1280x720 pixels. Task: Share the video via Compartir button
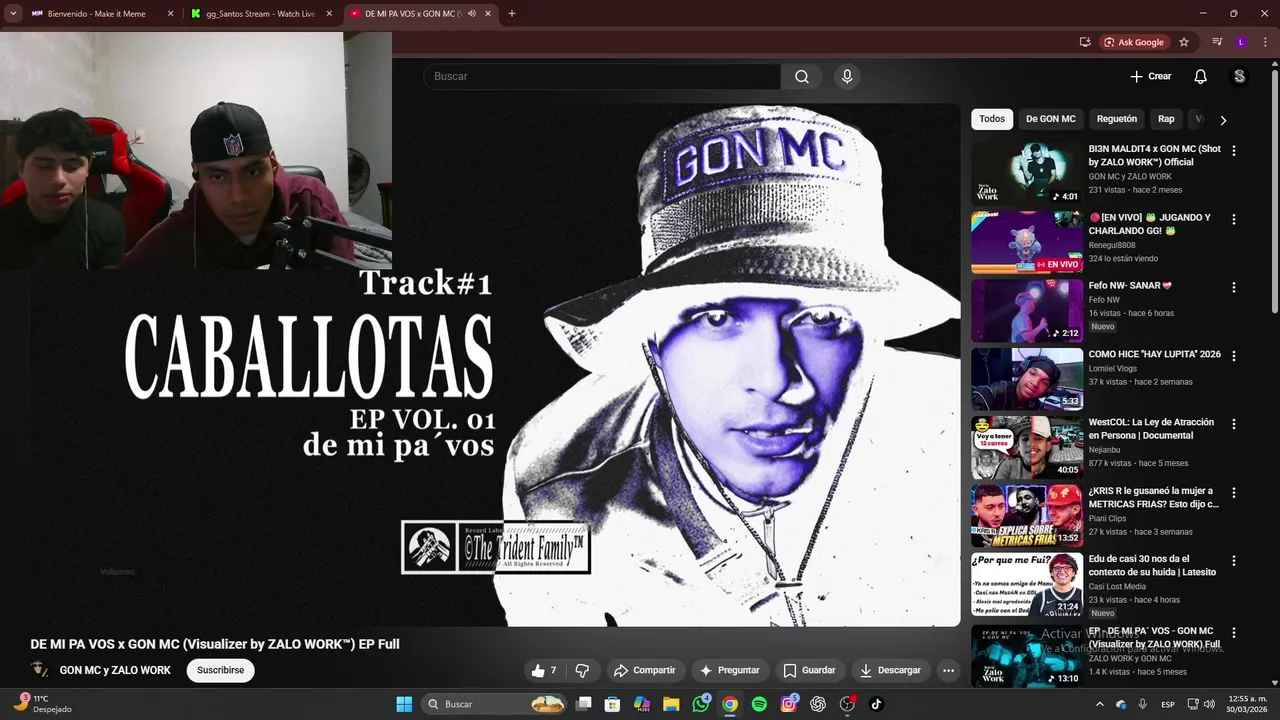coord(644,670)
